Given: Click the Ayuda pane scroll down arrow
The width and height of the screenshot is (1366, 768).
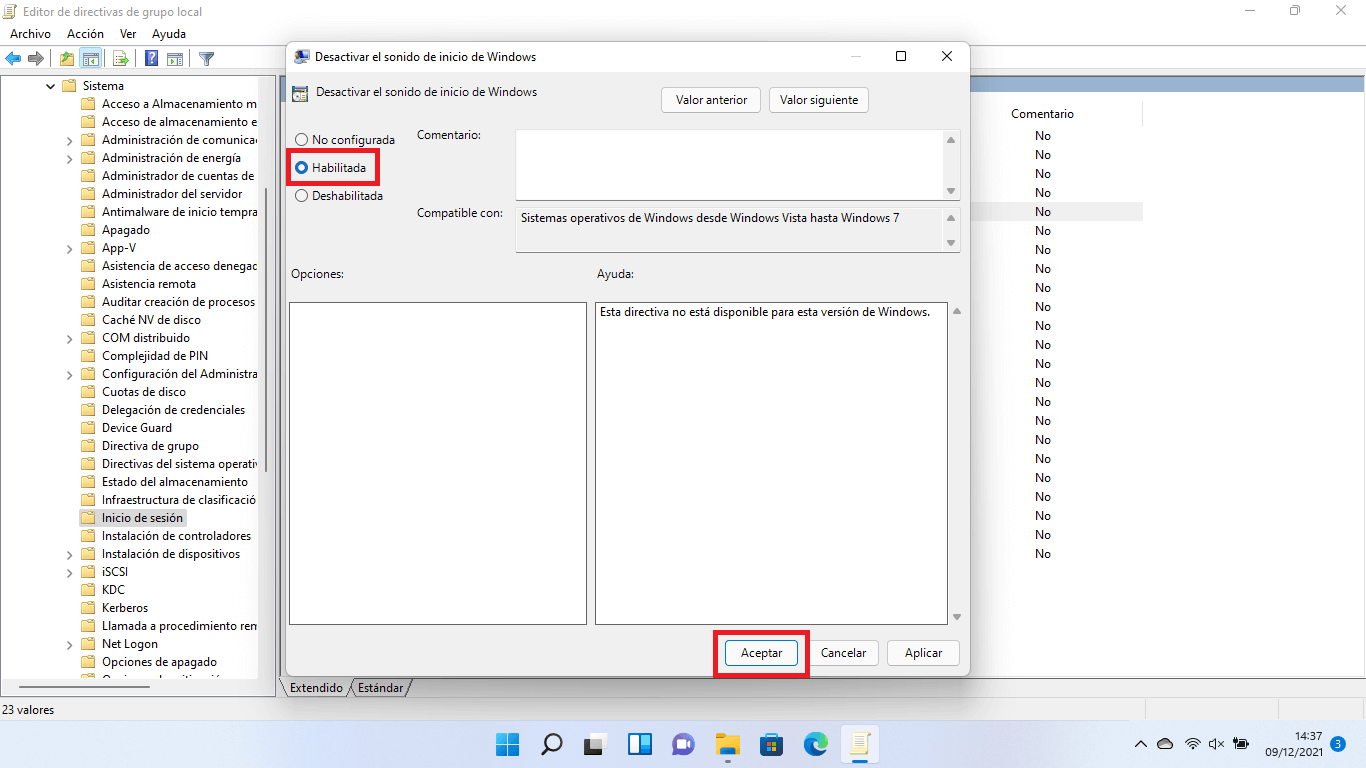Looking at the screenshot, I should click(956, 617).
